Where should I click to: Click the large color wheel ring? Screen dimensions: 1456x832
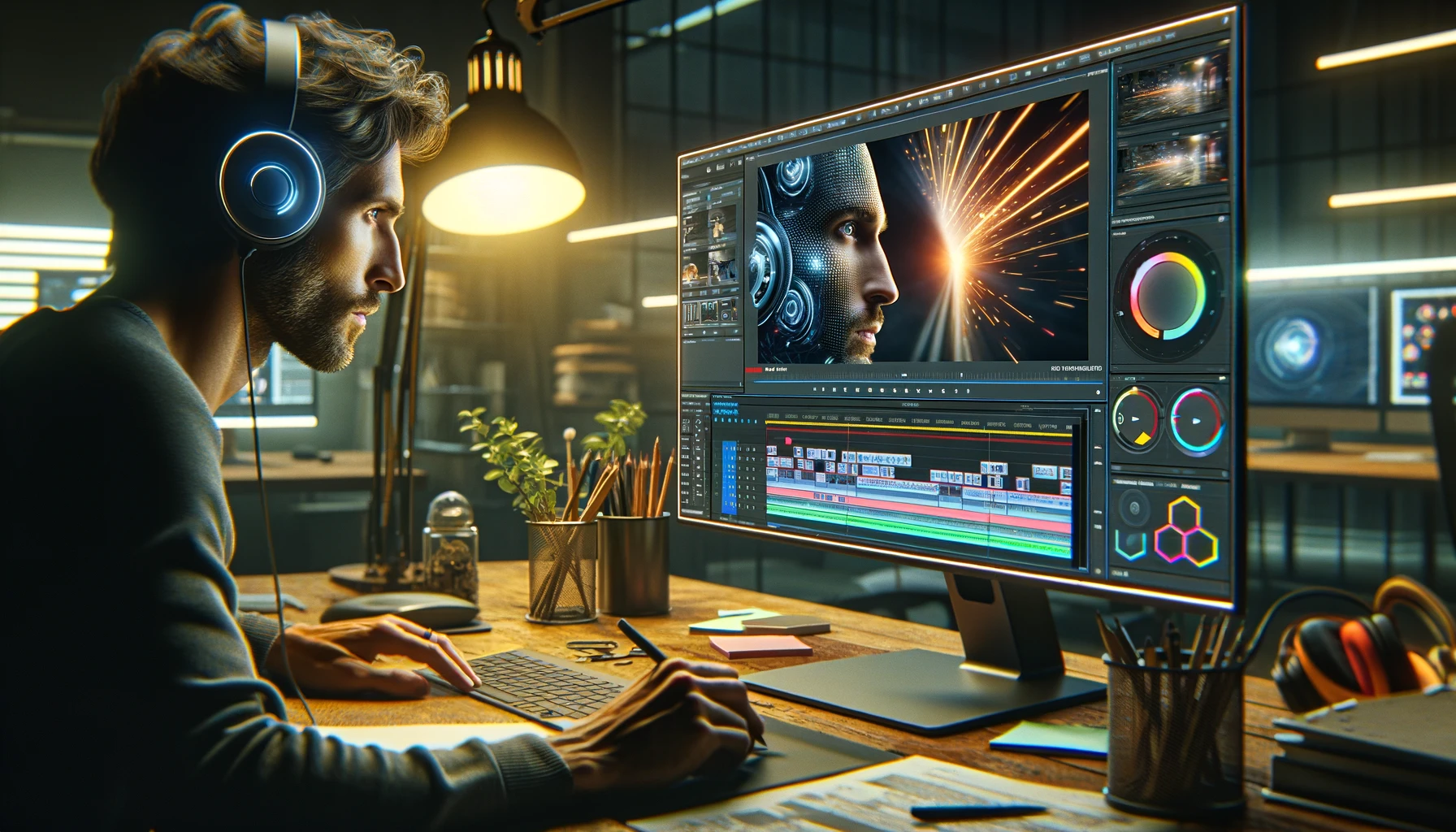click(1168, 295)
